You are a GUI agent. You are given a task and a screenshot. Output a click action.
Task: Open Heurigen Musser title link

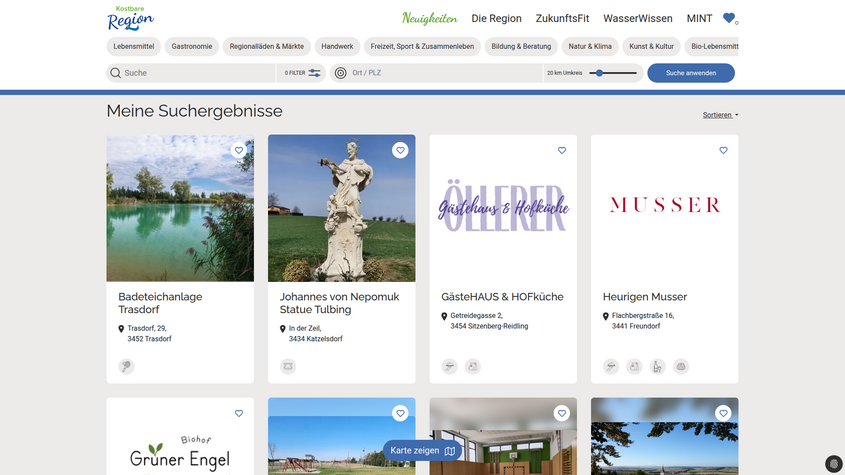pos(645,297)
